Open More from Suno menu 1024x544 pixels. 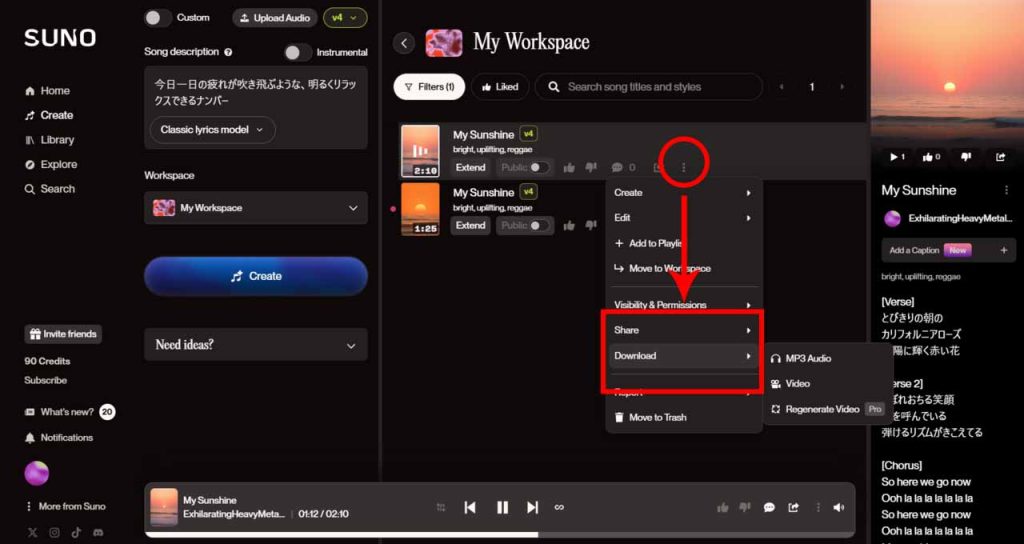pos(65,506)
